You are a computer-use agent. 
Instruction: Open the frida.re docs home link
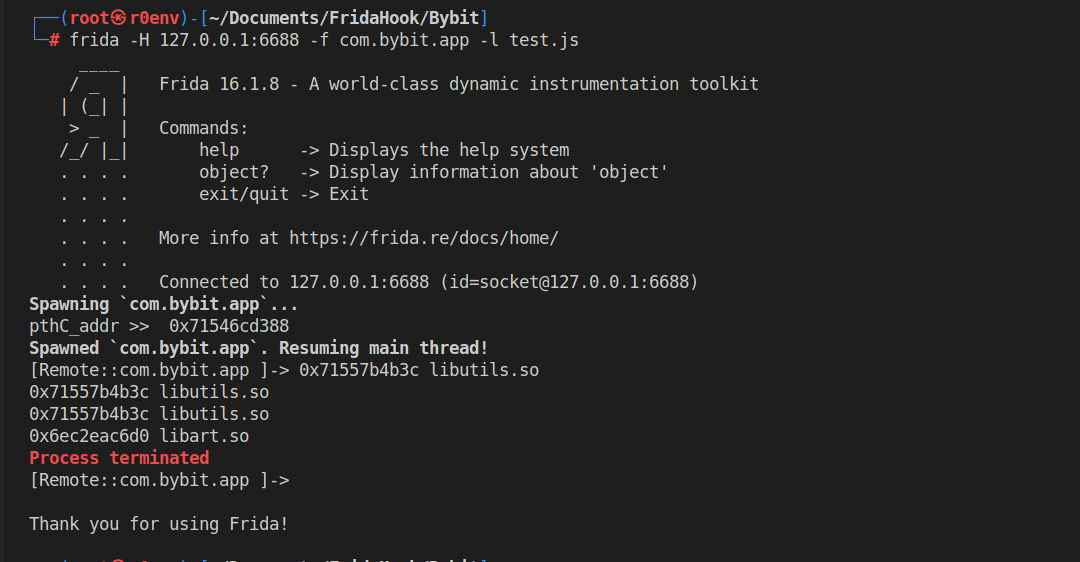(x=423, y=238)
